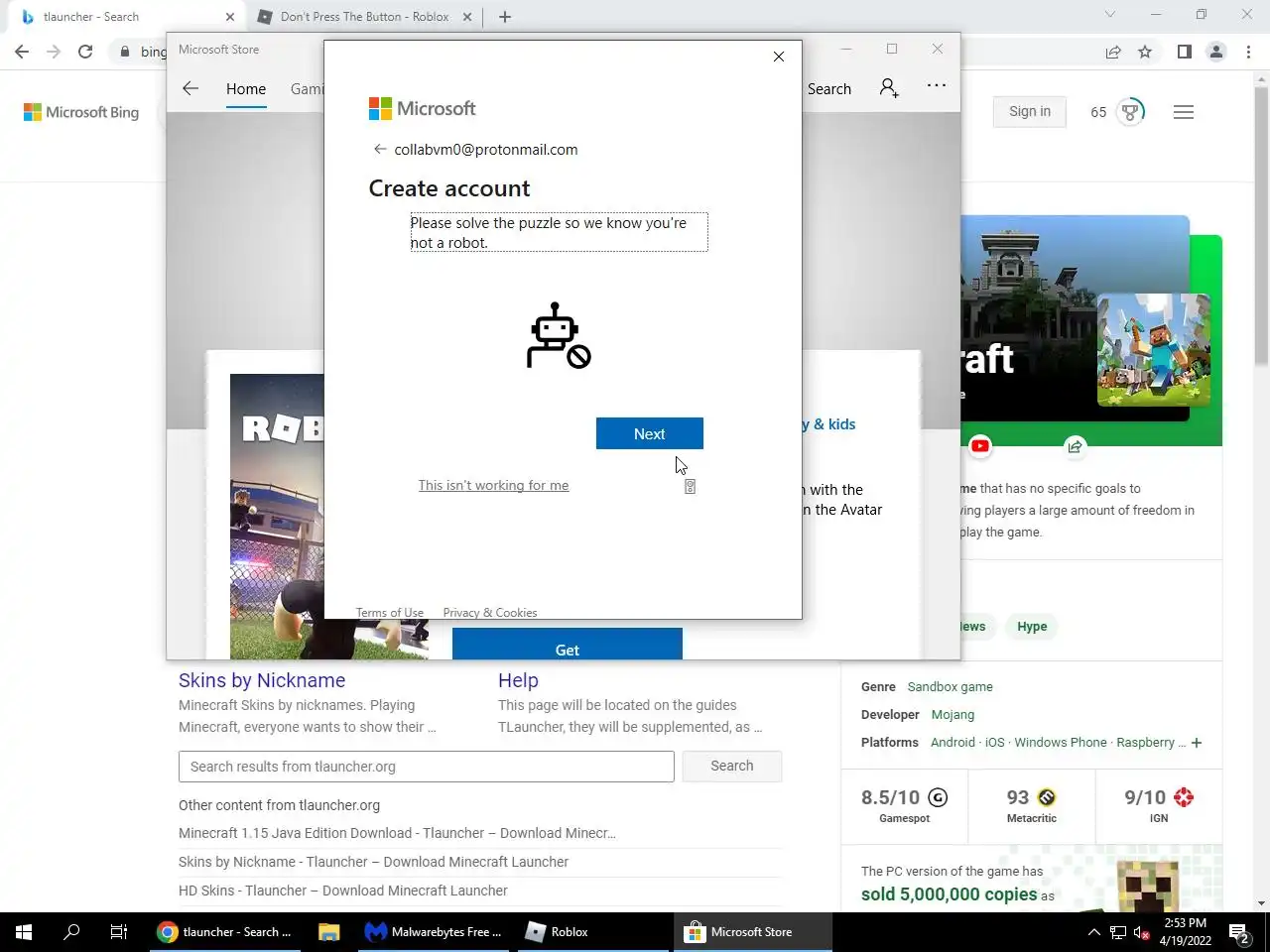Open Windows taskbar search
Viewport: 1270px width, 952px height.
[71, 932]
